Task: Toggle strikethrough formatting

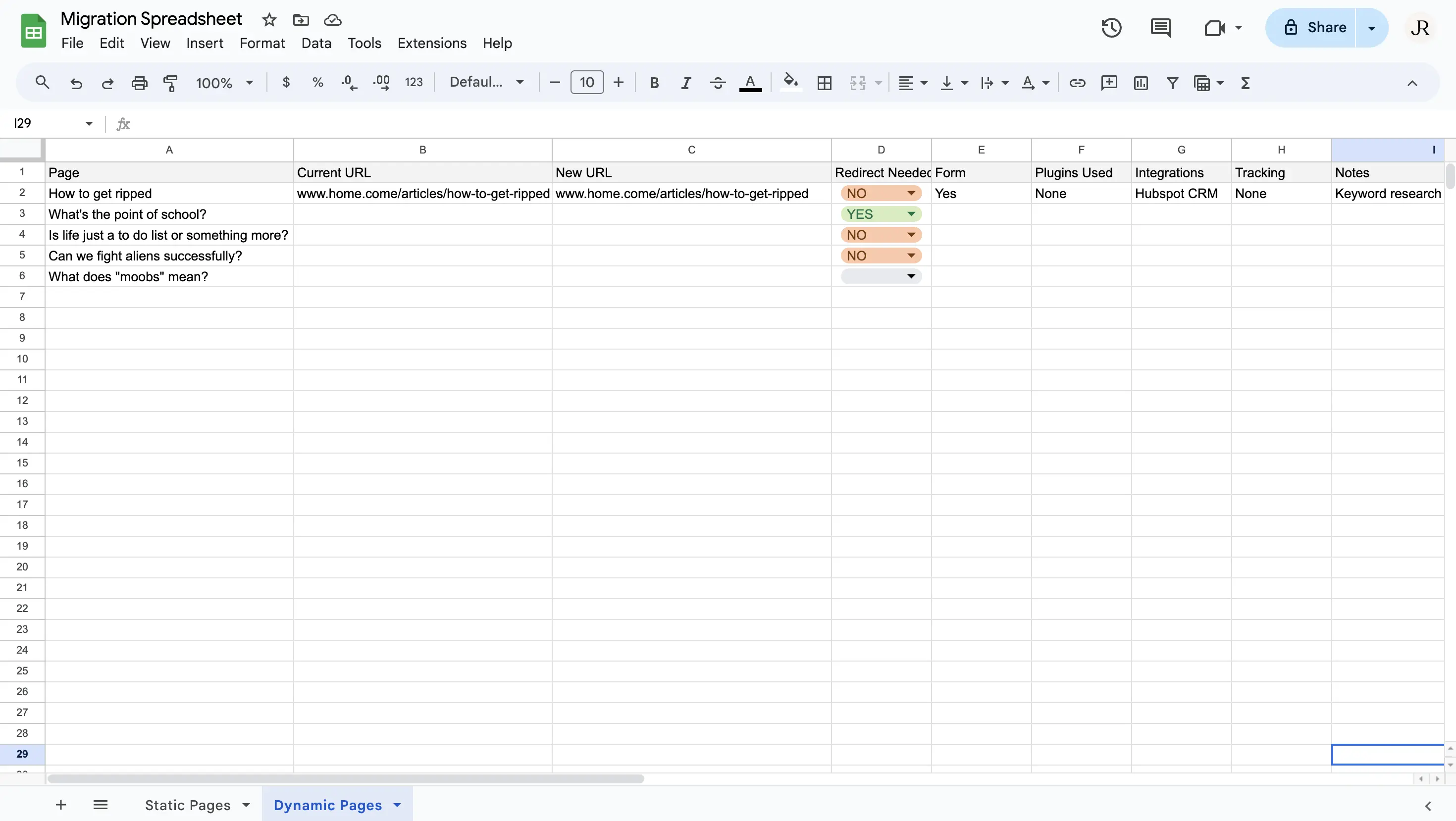Action: pos(718,83)
